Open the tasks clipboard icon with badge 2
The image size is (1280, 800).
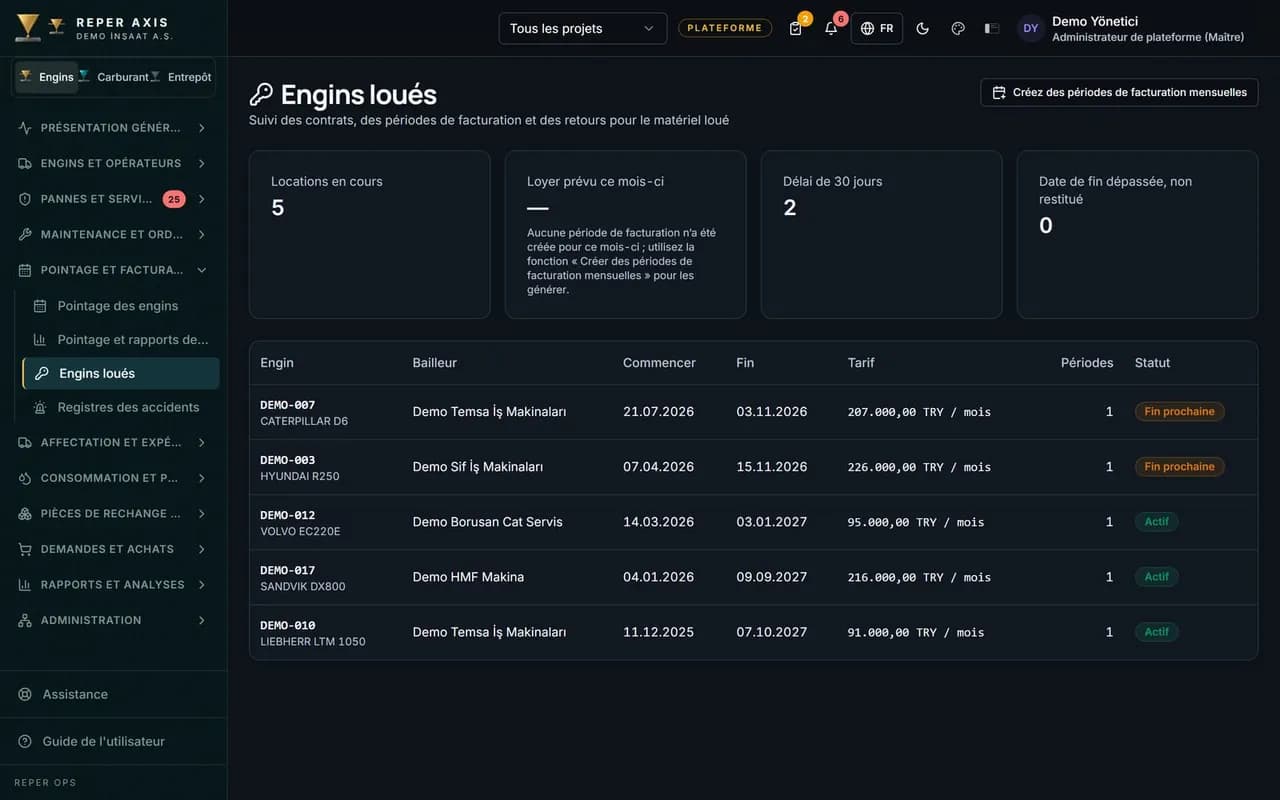tap(796, 28)
